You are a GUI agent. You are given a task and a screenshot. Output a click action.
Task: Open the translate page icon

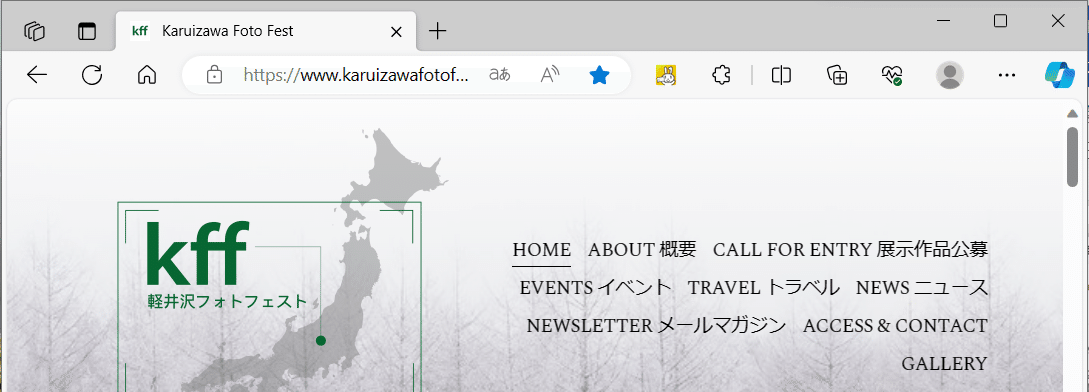(499, 74)
